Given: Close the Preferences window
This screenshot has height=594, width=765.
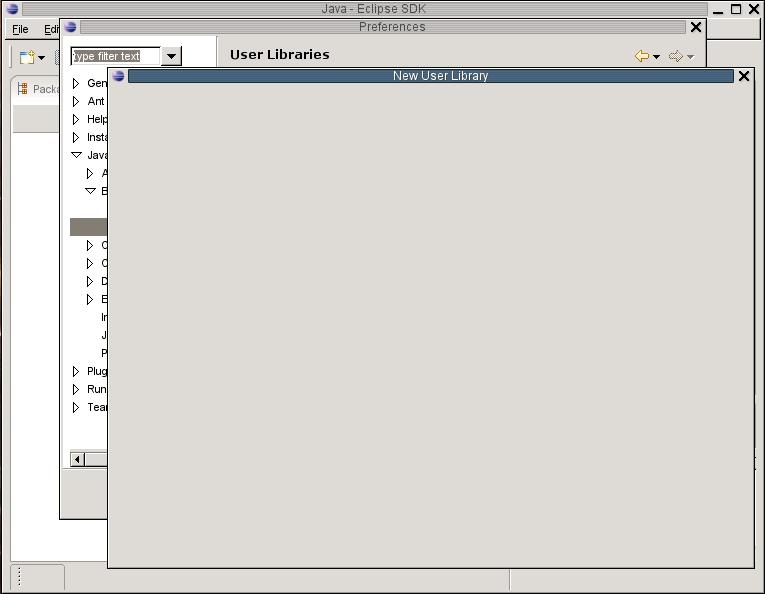Looking at the screenshot, I should click(x=696, y=27).
